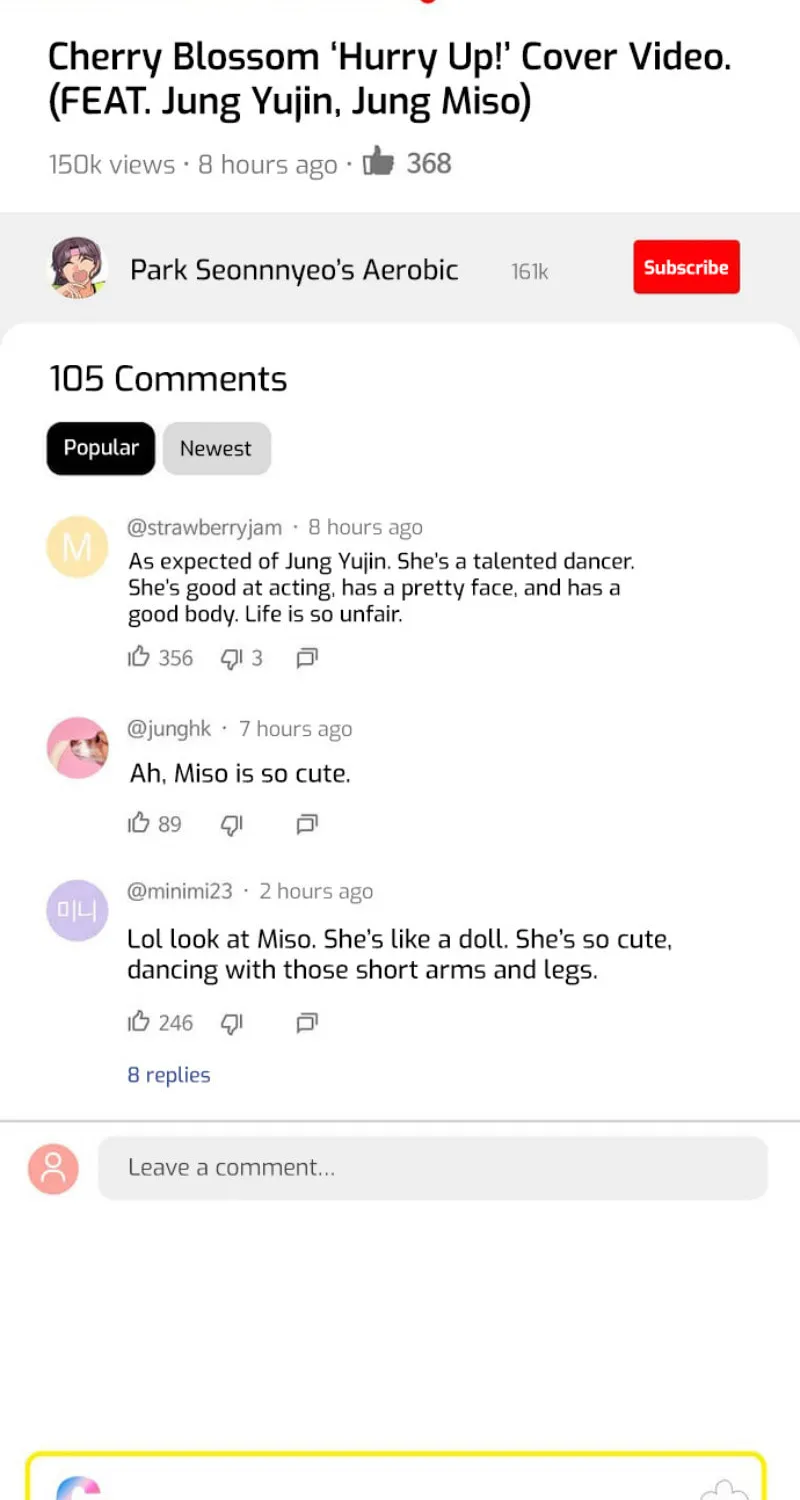Like @junghk's comment about Miso

139,823
